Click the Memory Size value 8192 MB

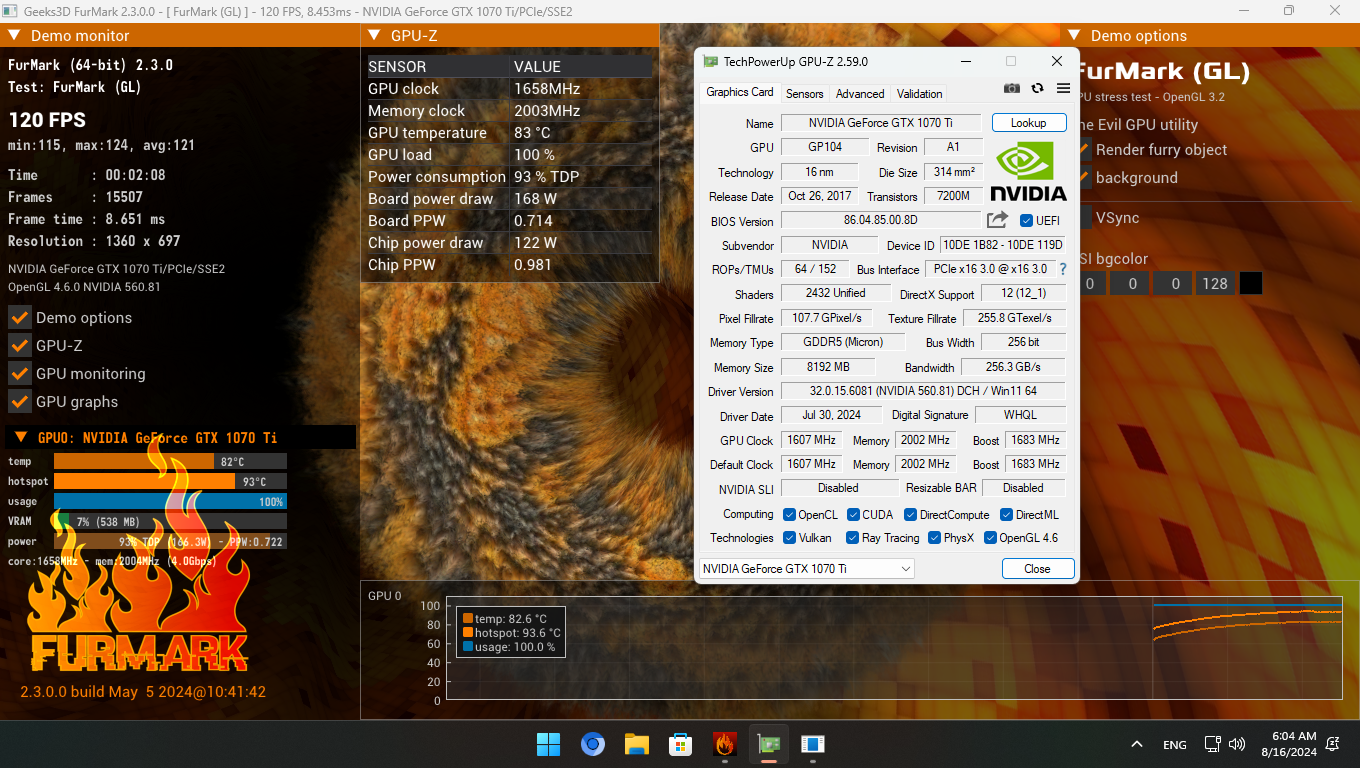[828, 367]
